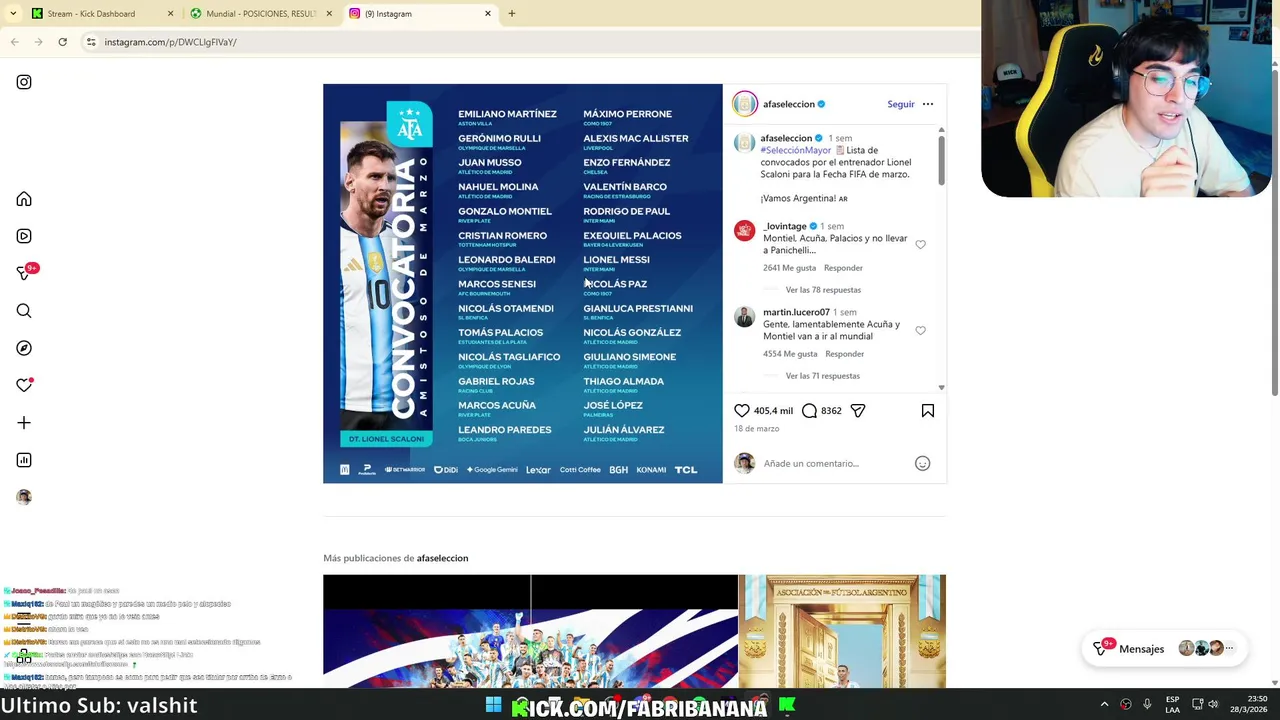Open direct messages with 9+ badge
This screenshot has width=1280, height=720.
tap(26, 272)
